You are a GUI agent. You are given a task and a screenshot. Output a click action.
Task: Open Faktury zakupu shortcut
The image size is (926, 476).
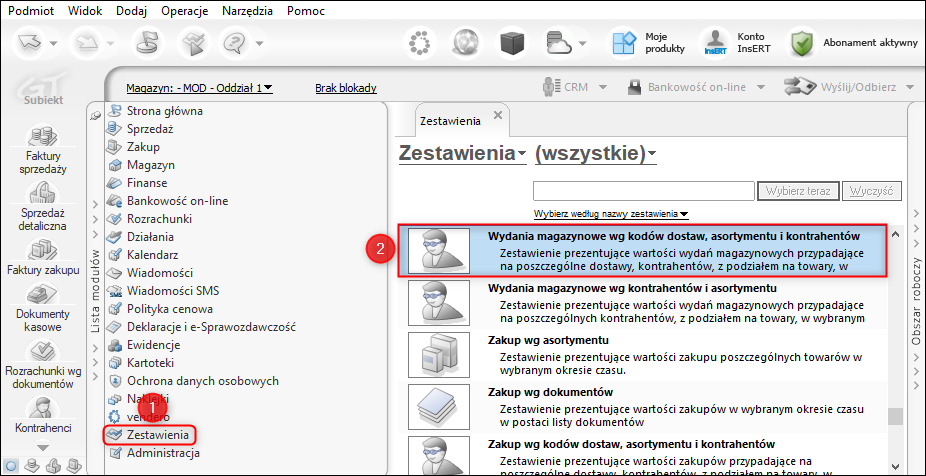[43, 257]
